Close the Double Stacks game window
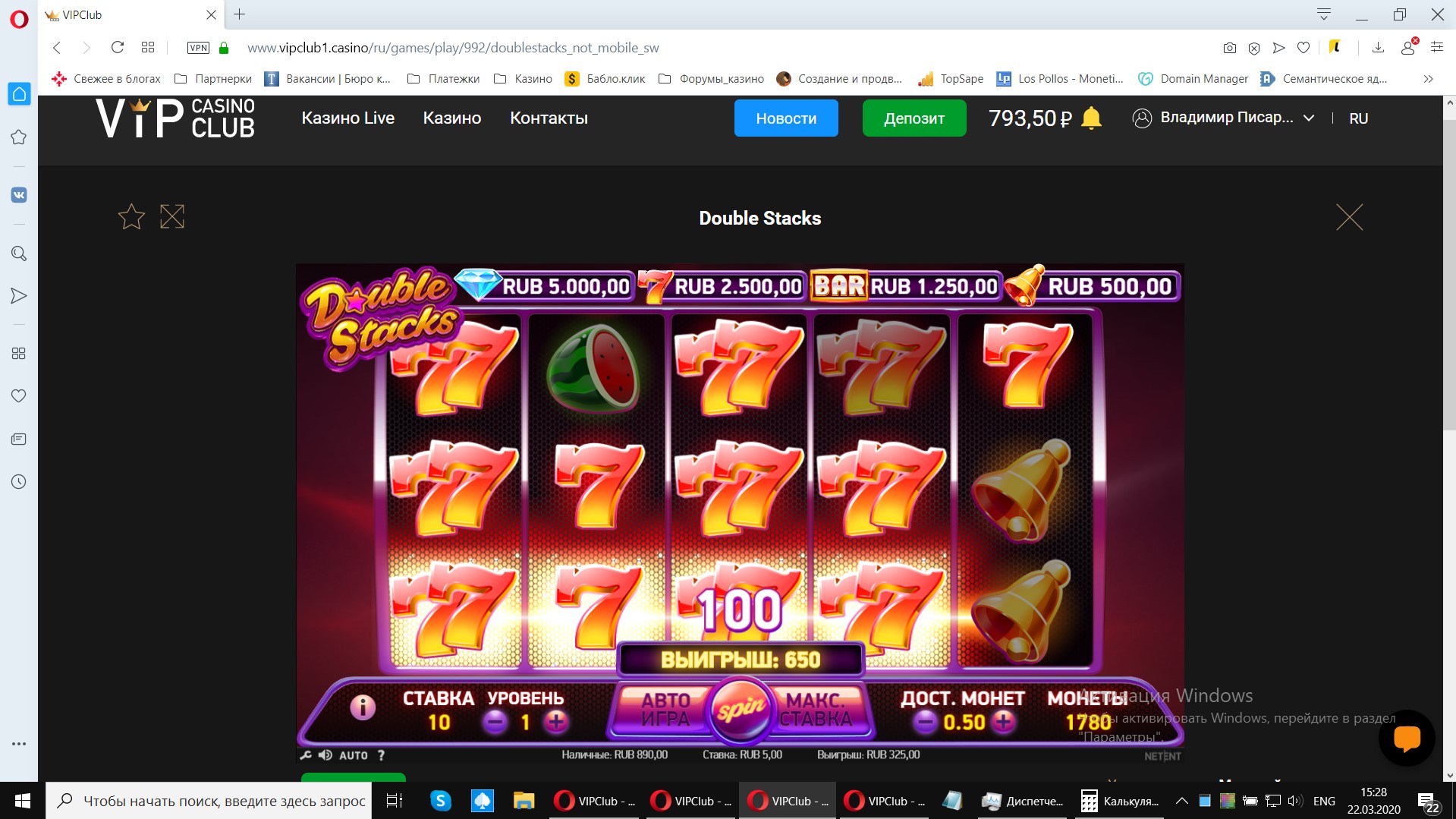Image resolution: width=1456 pixels, height=819 pixels. [1349, 217]
